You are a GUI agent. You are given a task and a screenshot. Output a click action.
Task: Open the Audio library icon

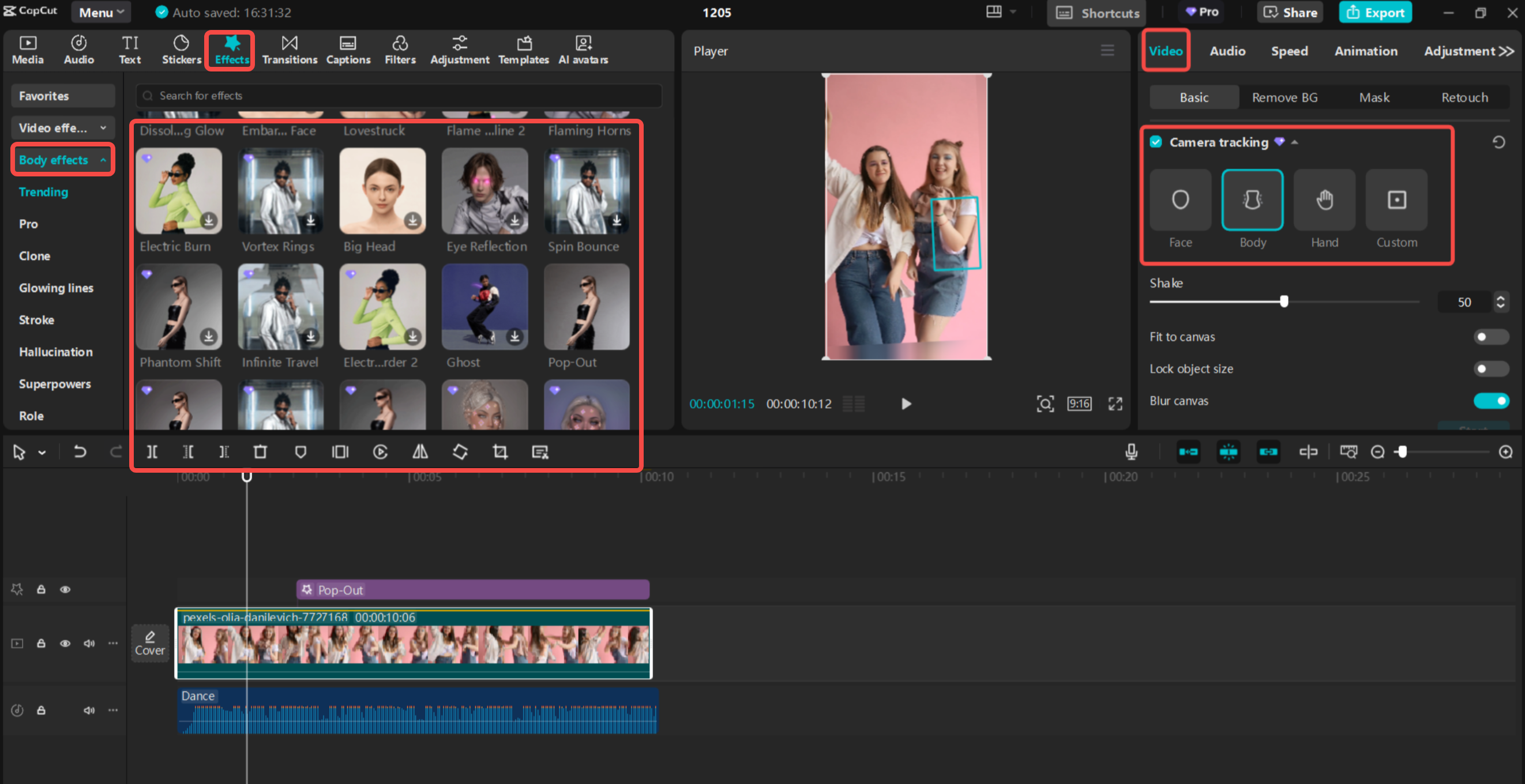(x=79, y=50)
